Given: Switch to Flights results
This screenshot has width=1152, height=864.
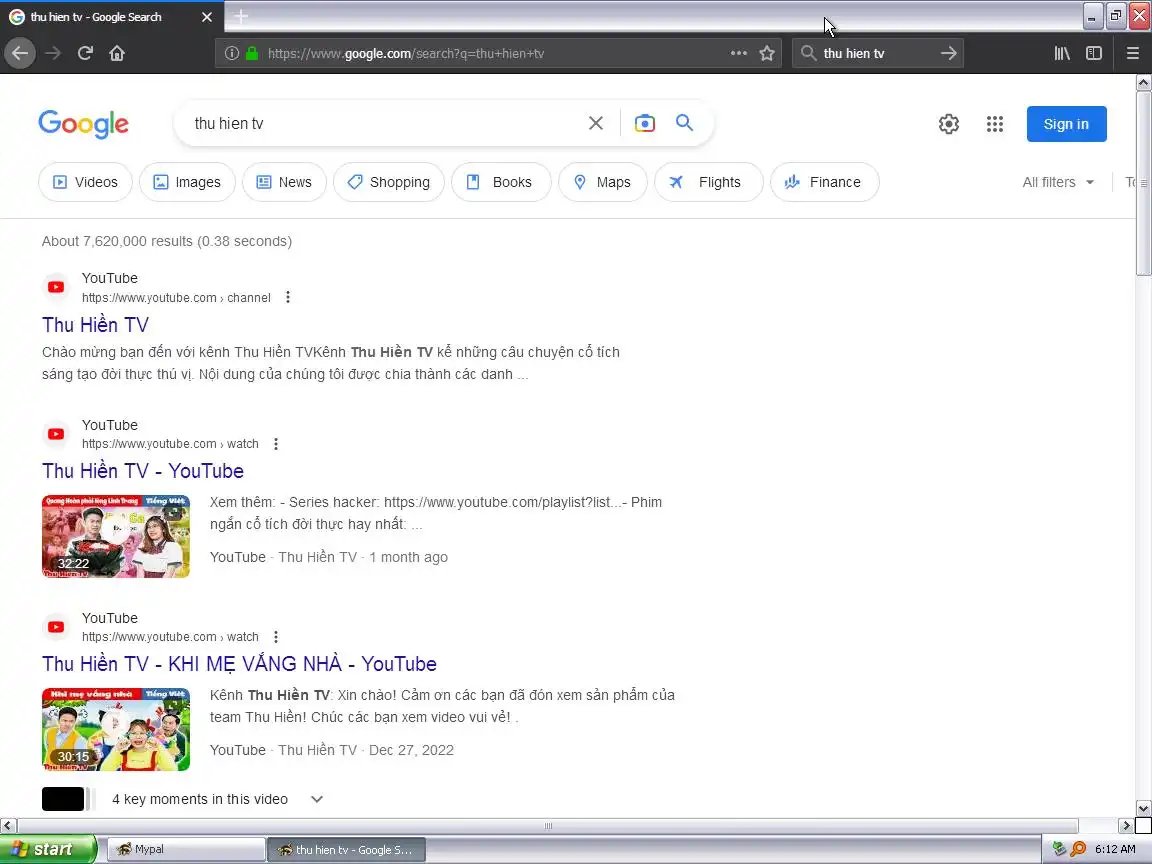Looking at the screenshot, I should (708, 182).
